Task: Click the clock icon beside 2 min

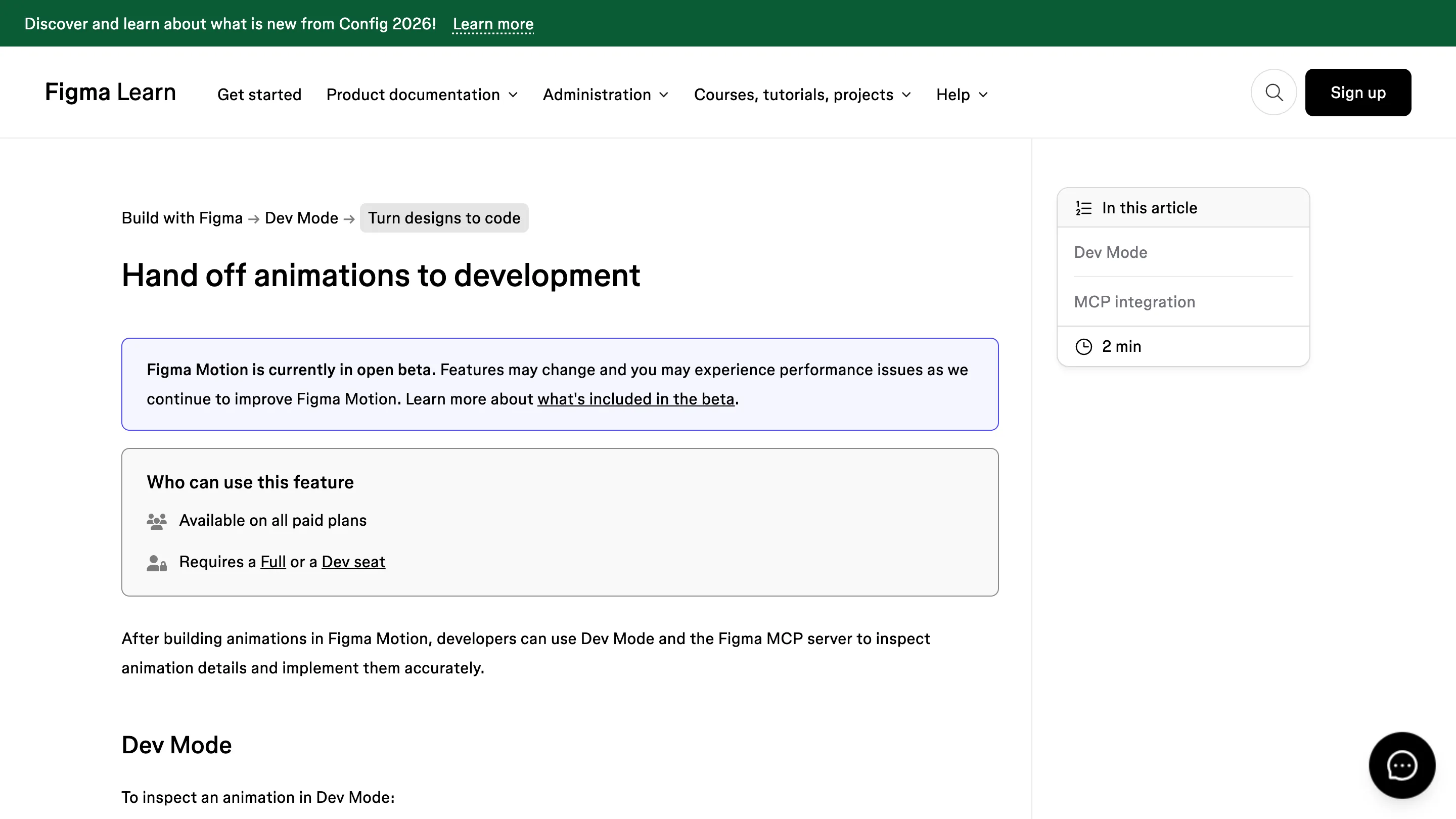Action: tap(1083, 346)
